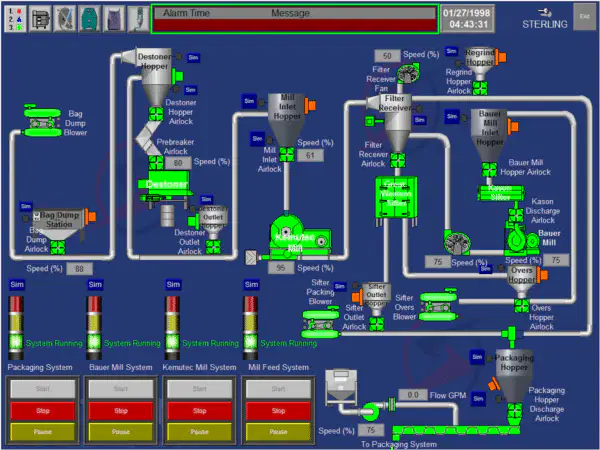Pause the Packaging System
Viewport: 600px width, 450px height.
tap(42, 432)
